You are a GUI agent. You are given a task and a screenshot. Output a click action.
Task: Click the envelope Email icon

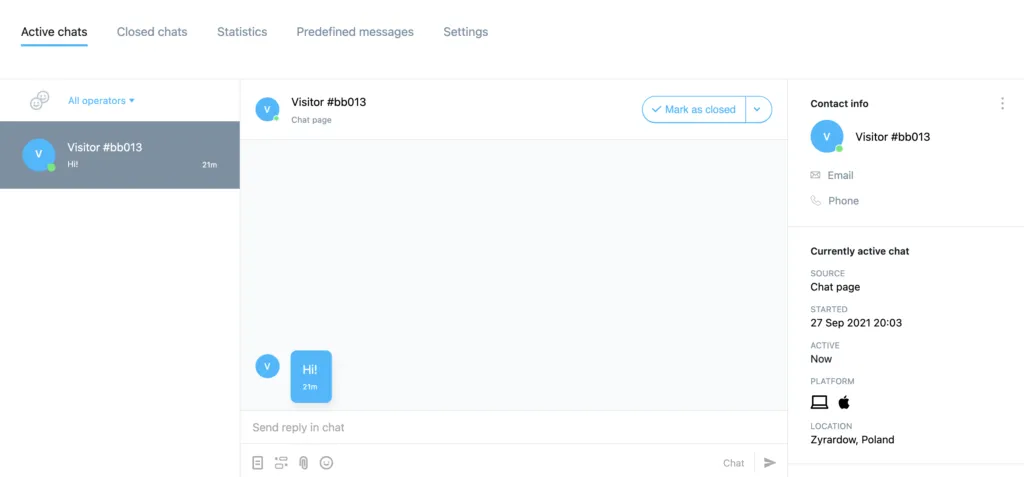815,175
